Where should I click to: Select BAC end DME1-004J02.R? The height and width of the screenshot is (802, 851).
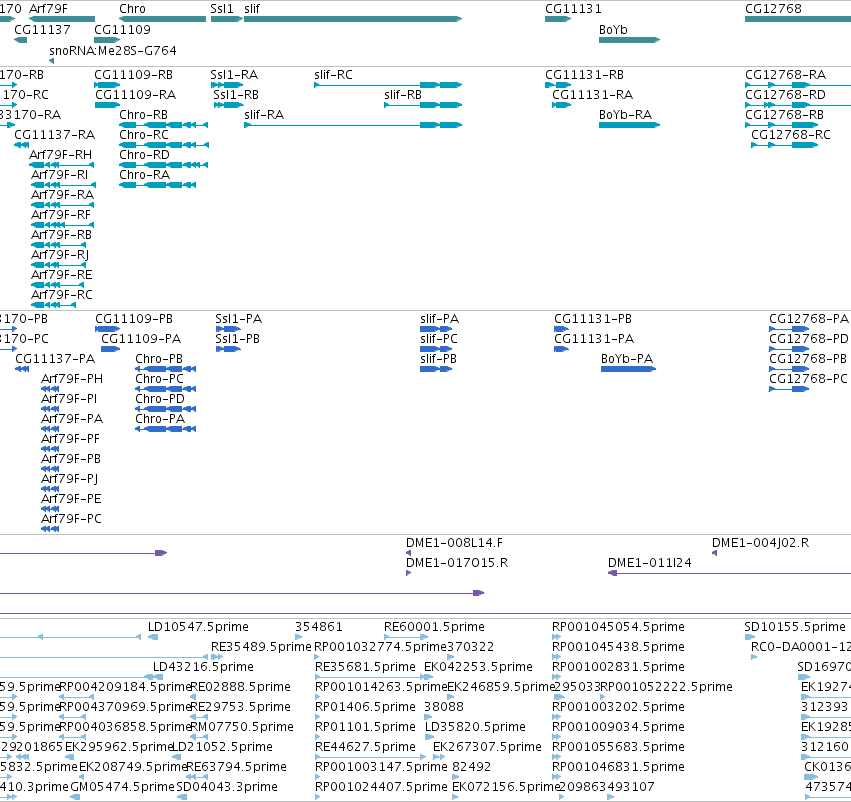click(x=760, y=543)
